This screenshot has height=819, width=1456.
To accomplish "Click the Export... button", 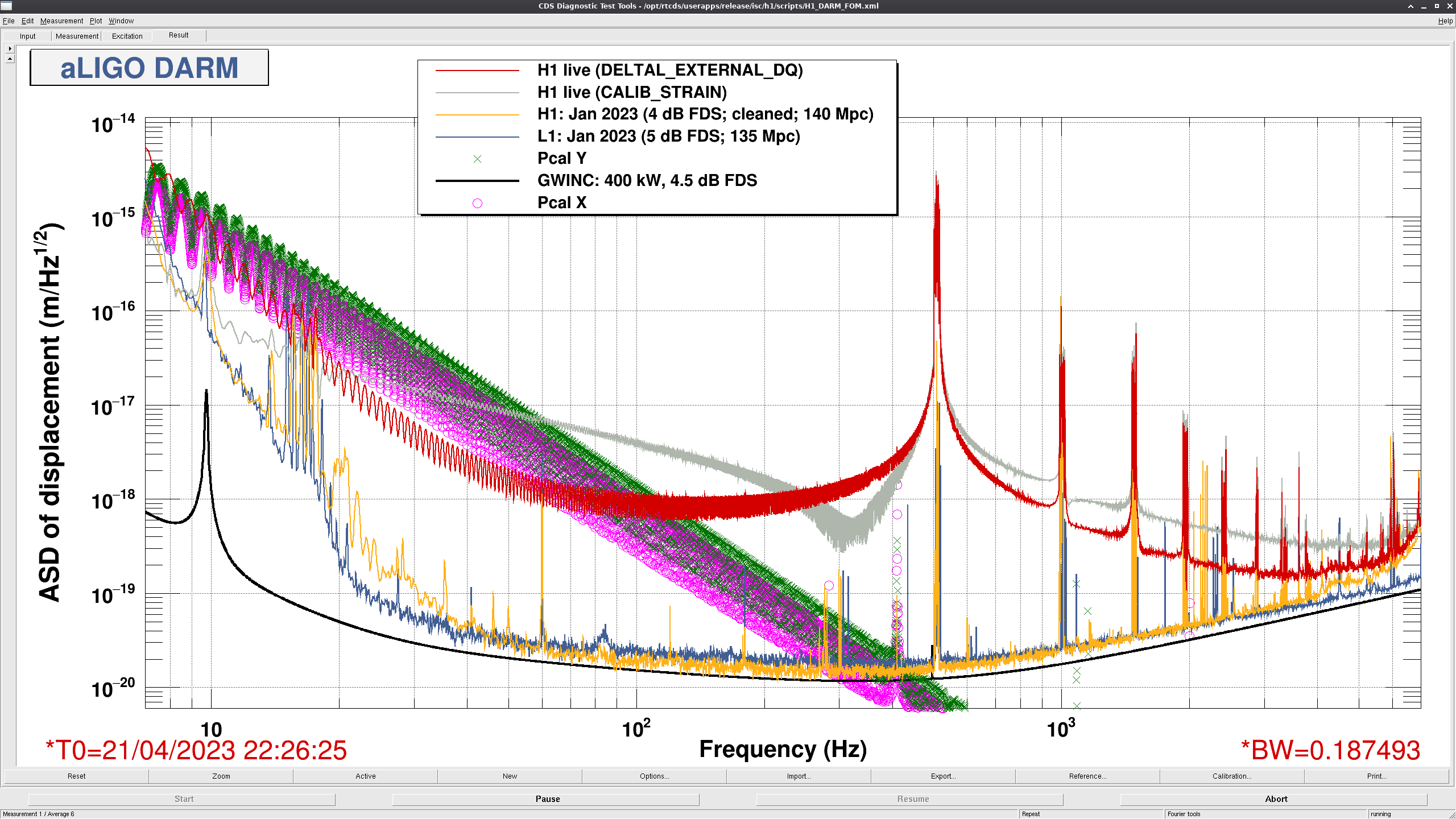I will (x=943, y=776).
